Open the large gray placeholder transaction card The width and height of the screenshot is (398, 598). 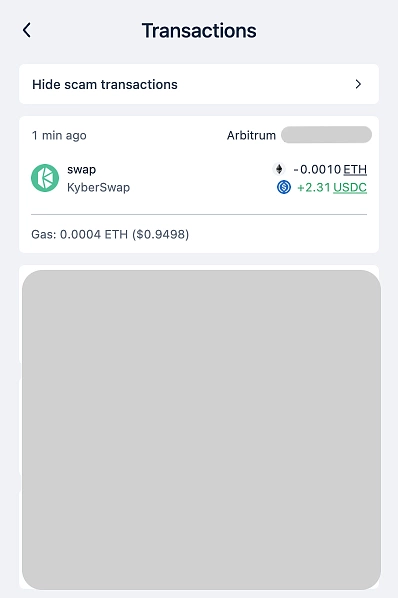point(201,430)
